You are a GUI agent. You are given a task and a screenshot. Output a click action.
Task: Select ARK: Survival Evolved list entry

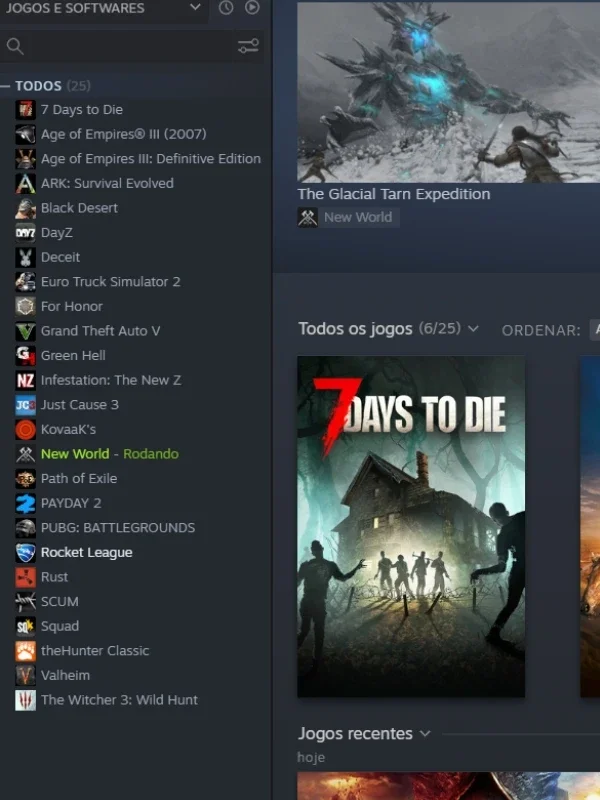[107, 183]
